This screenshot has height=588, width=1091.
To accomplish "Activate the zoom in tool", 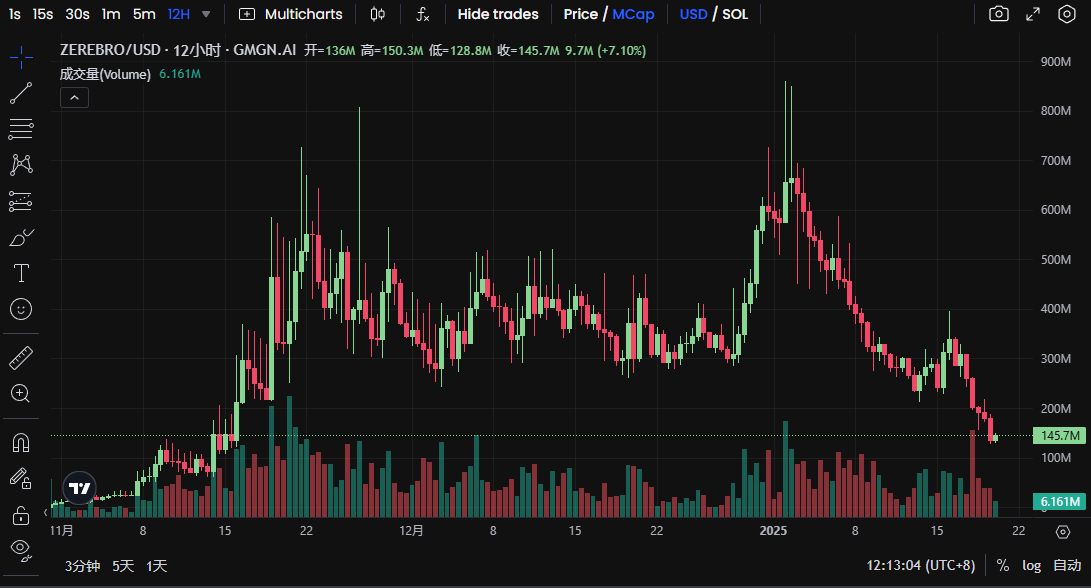I will pyautogui.click(x=21, y=393).
